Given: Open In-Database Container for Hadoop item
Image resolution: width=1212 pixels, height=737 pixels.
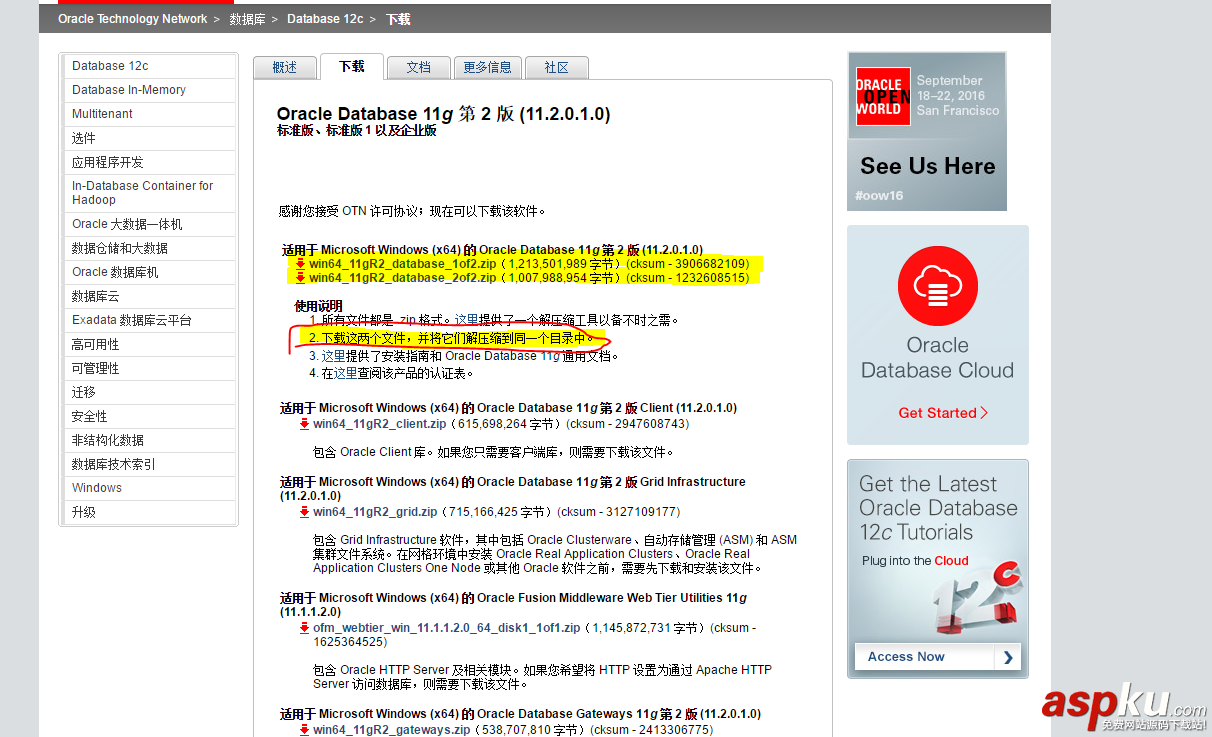Looking at the screenshot, I should tap(149, 193).
